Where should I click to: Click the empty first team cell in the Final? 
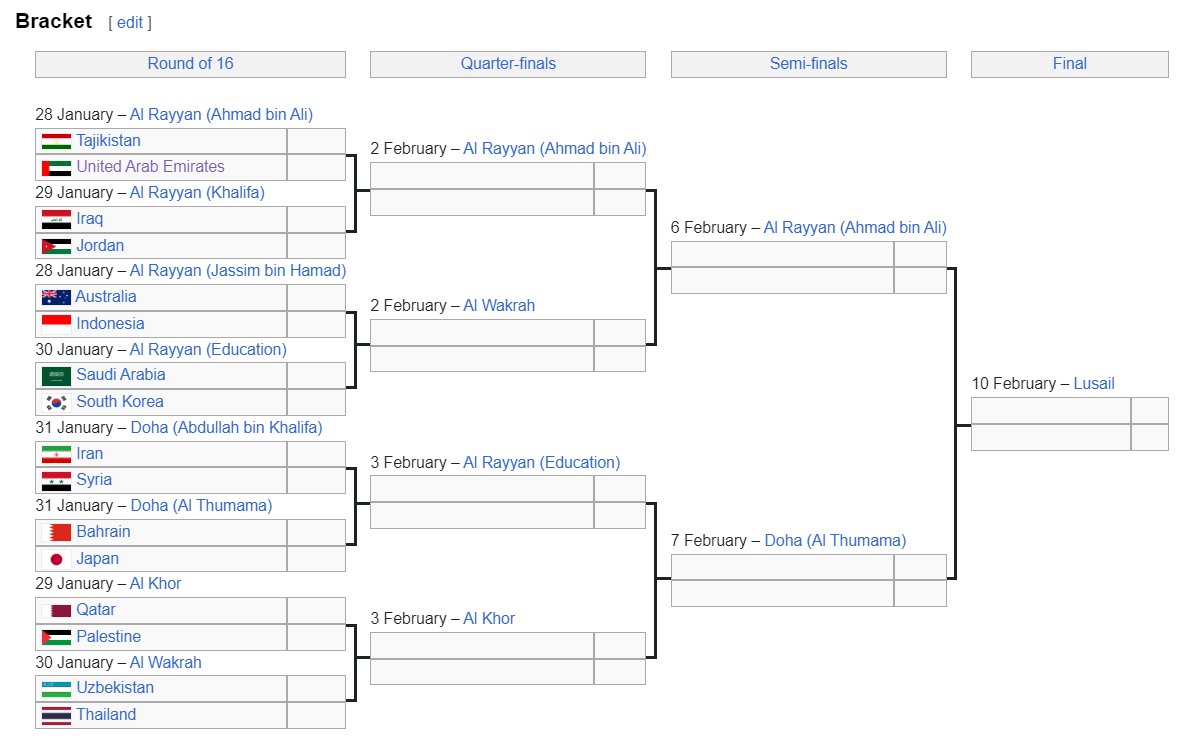(x=1050, y=411)
